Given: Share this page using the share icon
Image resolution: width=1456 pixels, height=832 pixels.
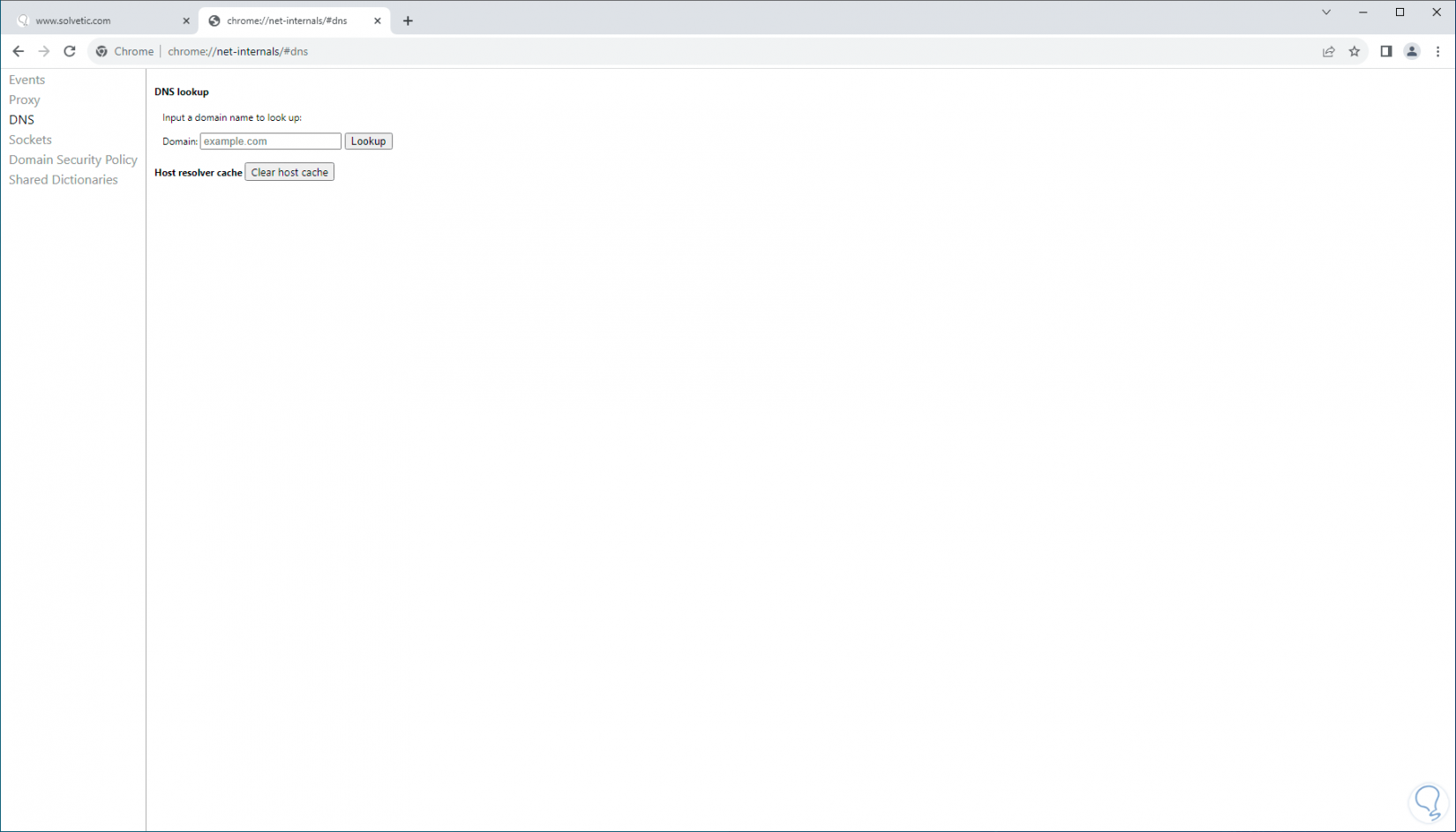Looking at the screenshot, I should click(1329, 51).
